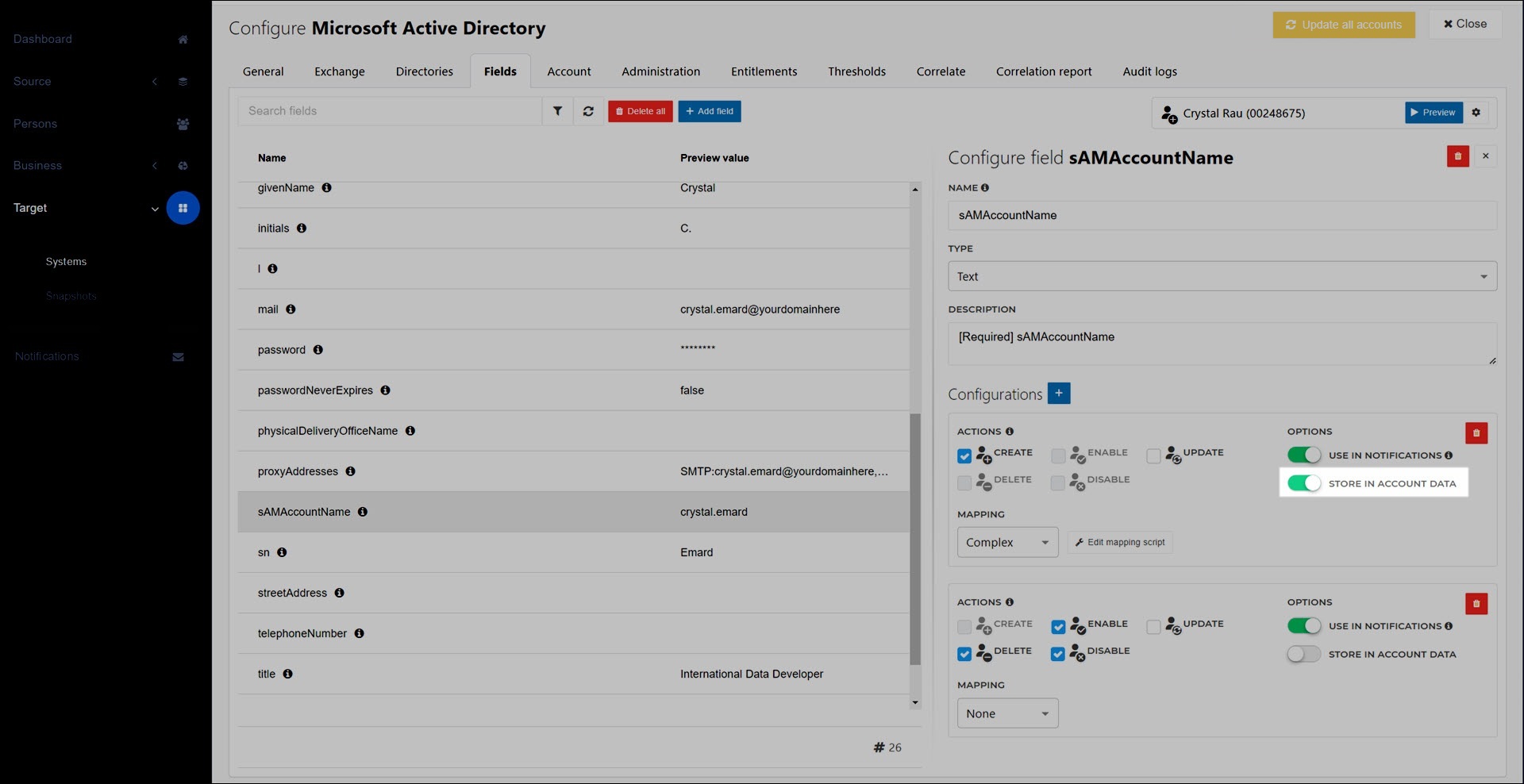
Task: Click info icon next to telephoneNumber
Action: point(359,633)
